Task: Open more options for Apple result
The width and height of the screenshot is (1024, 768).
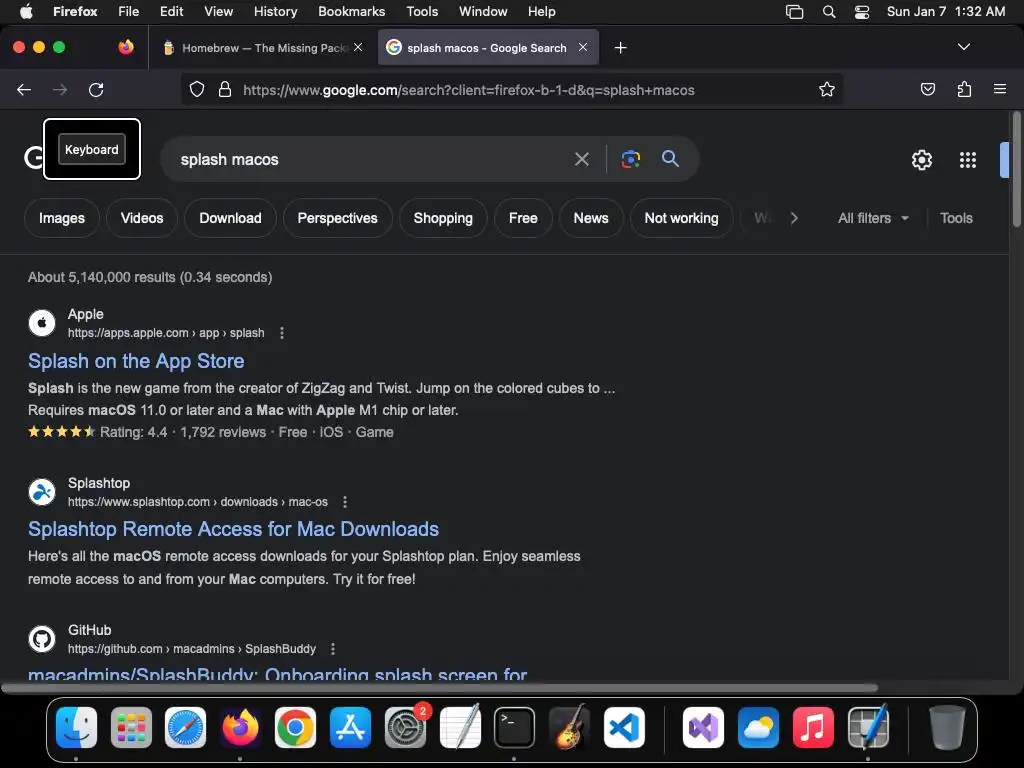Action: (281, 333)
